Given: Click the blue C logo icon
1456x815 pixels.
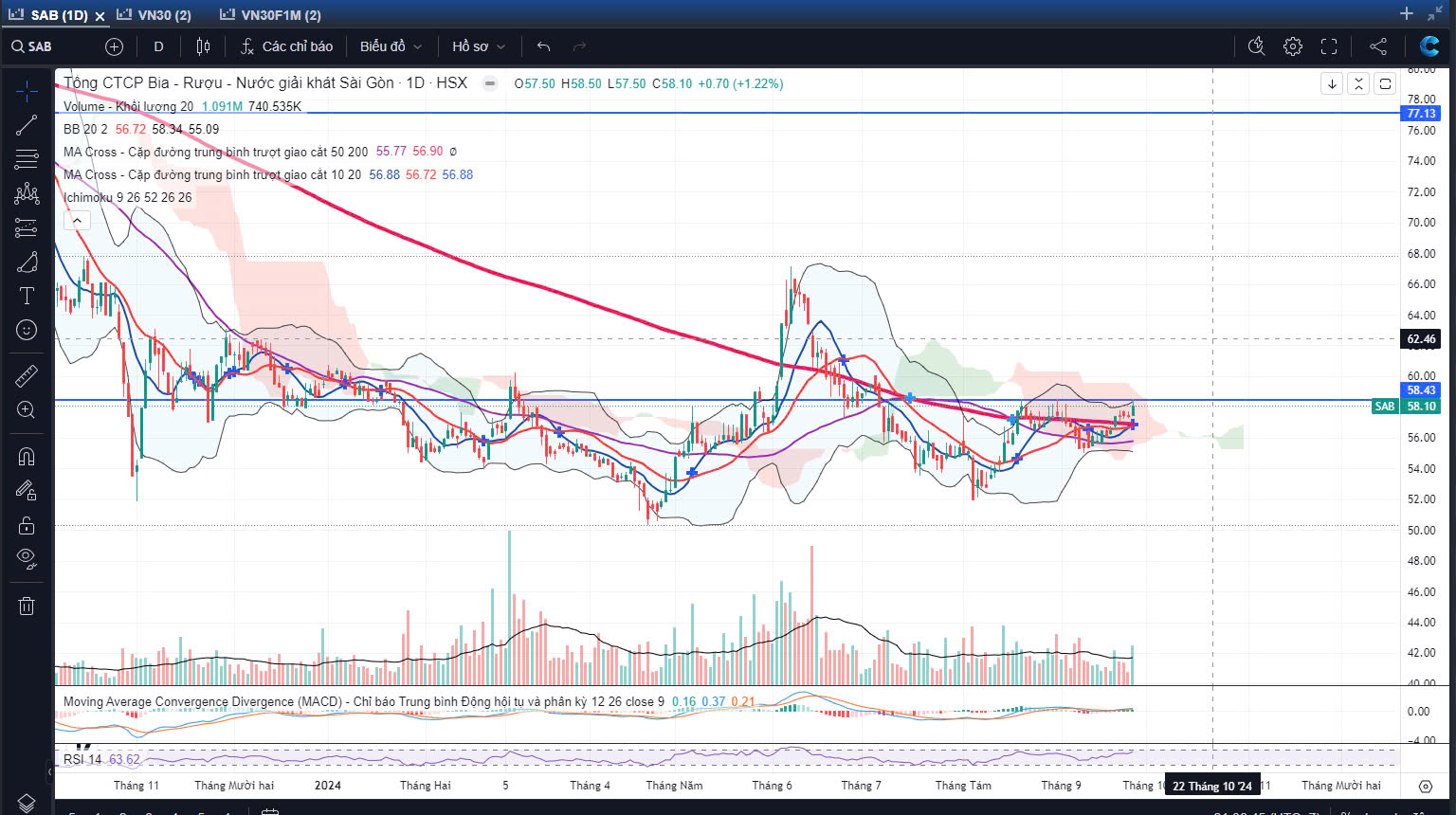Looking at the screenshot, I should 1429,45.
